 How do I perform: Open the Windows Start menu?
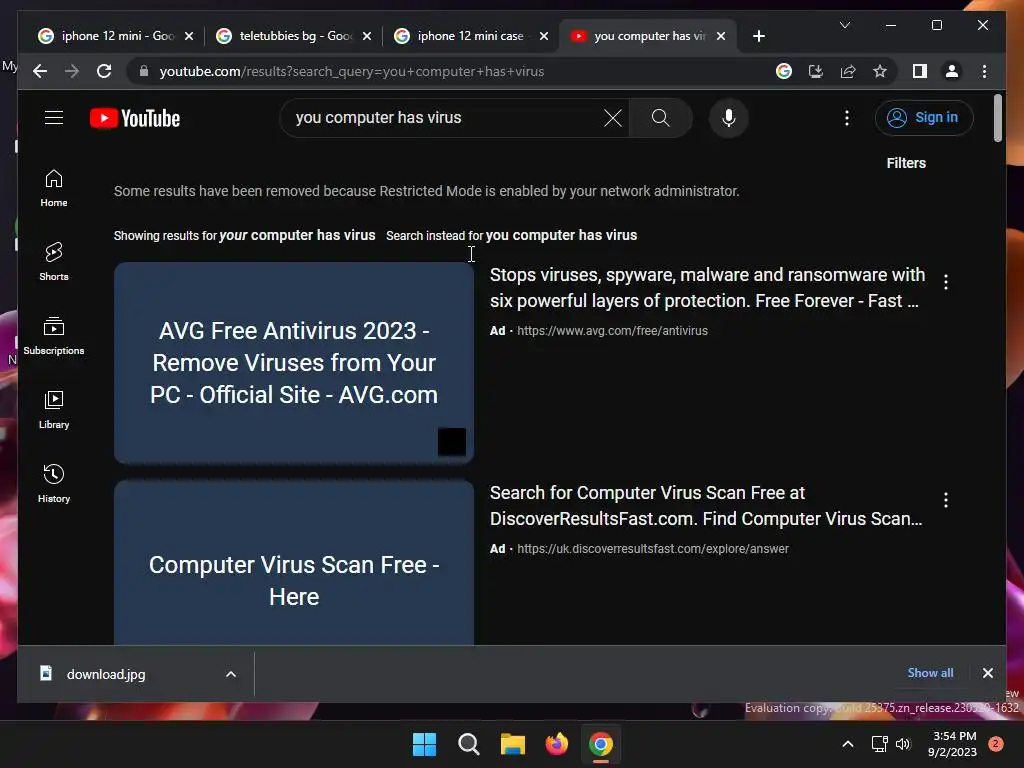(x=424, y=744)
